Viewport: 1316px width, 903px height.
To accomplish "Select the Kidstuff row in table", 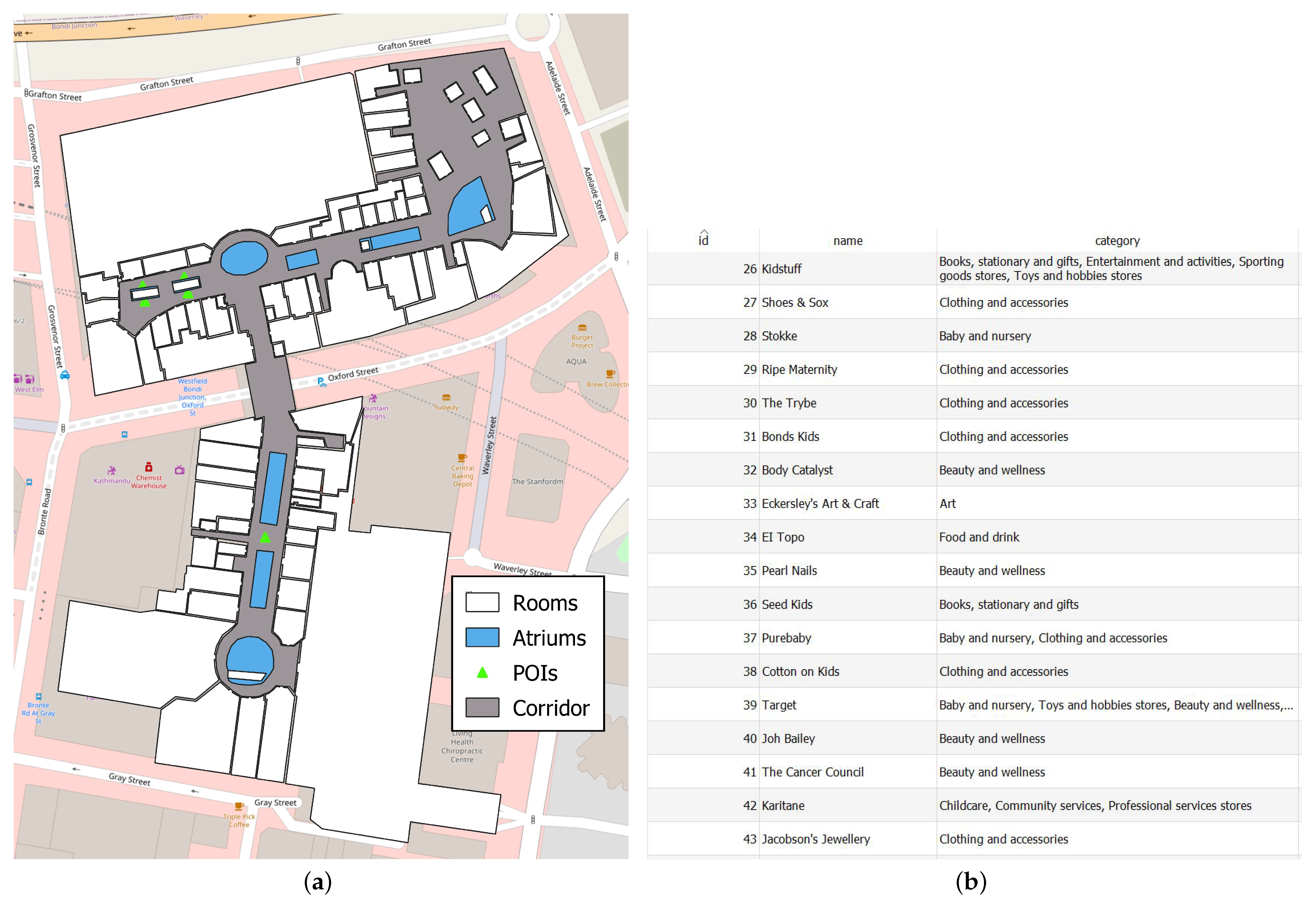I will (781, 269).
